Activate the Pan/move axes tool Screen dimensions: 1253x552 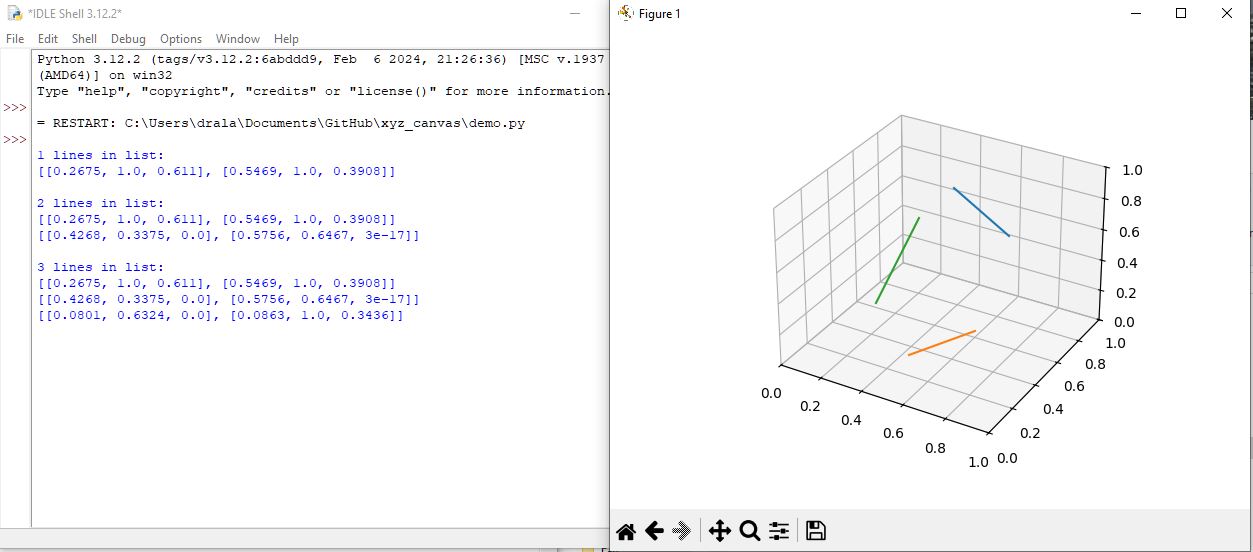[720, 531]
